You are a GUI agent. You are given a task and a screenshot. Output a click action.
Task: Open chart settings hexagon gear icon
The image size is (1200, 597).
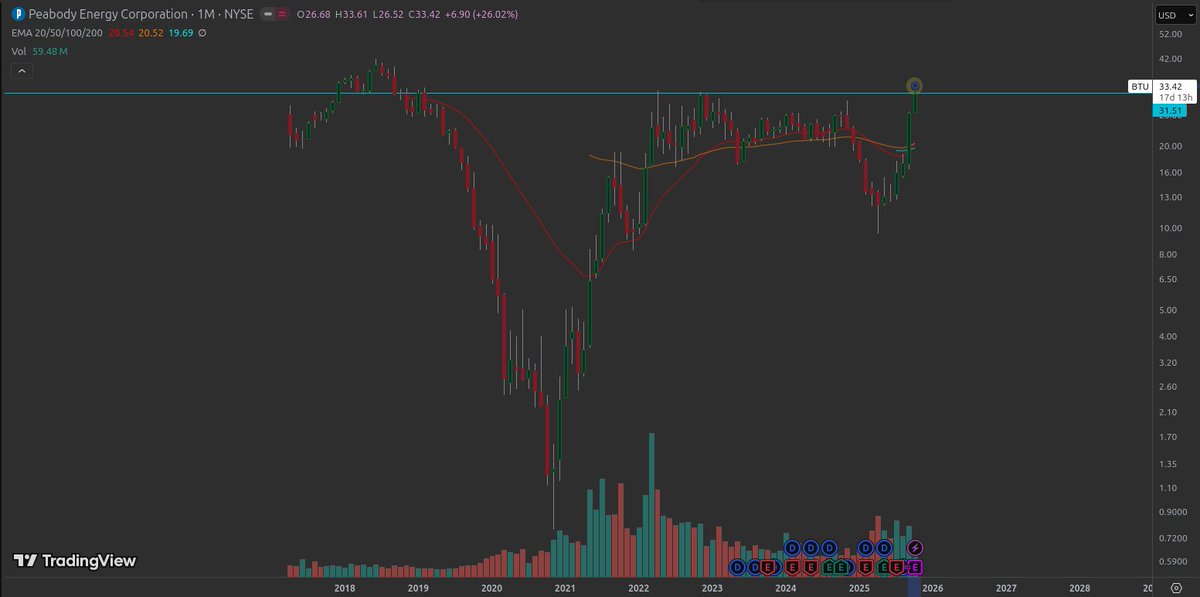(1175, 588)
